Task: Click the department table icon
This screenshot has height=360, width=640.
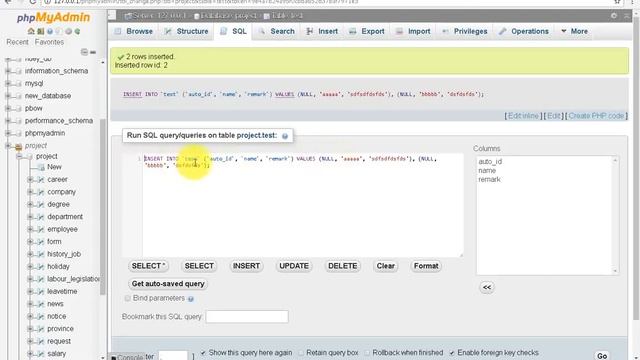Action: click(41, 217)
